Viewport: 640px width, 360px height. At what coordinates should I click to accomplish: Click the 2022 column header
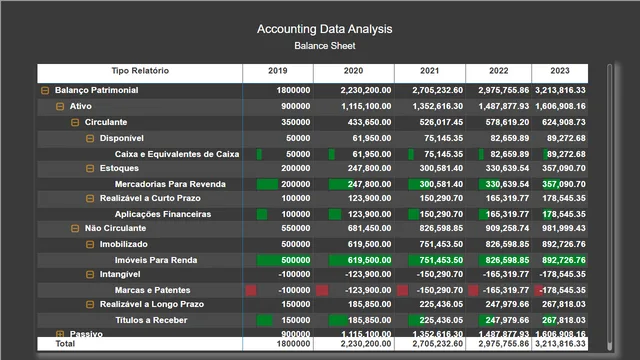click(x=499, y=73)
